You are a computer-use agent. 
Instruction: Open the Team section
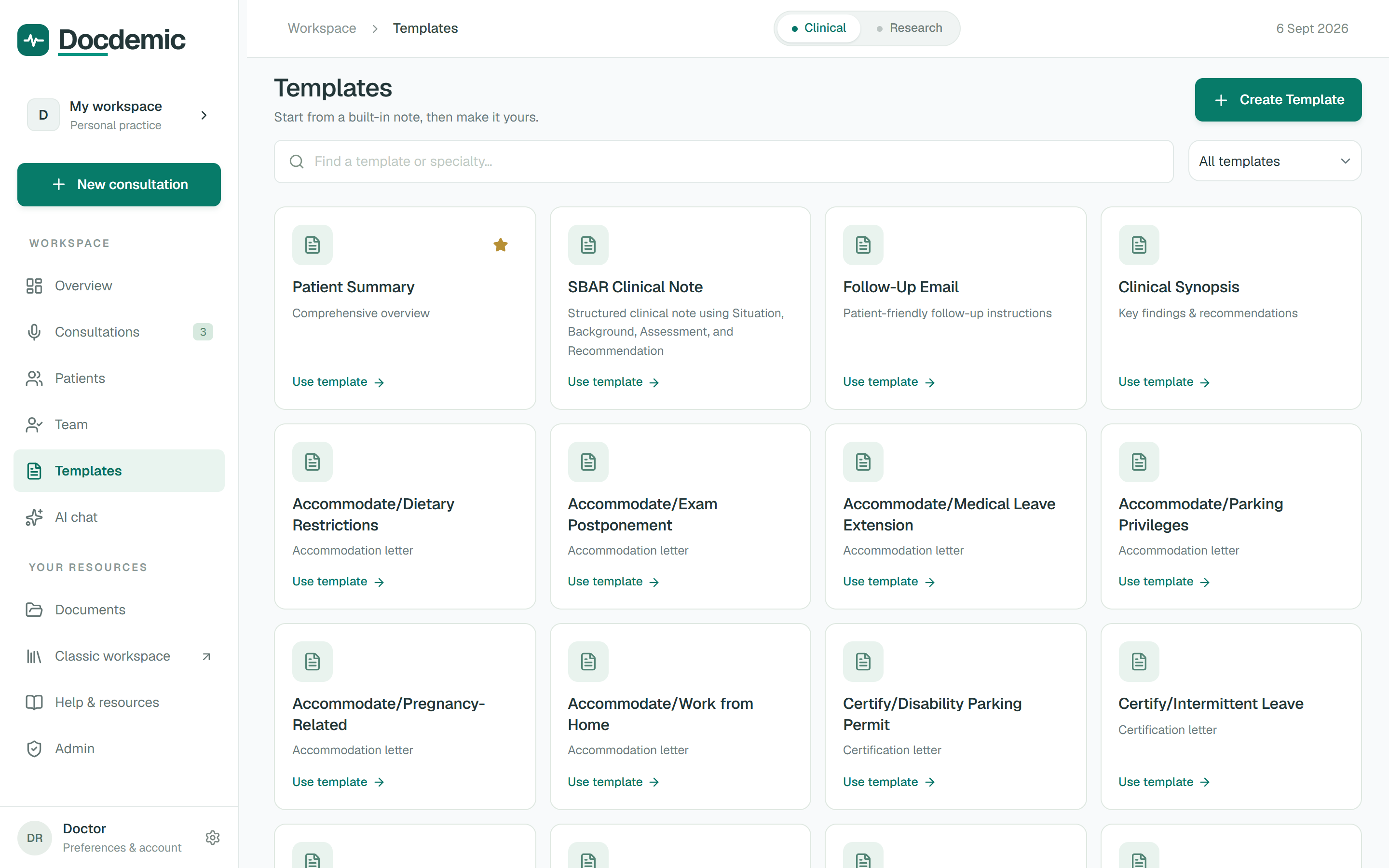coord(119,425)
